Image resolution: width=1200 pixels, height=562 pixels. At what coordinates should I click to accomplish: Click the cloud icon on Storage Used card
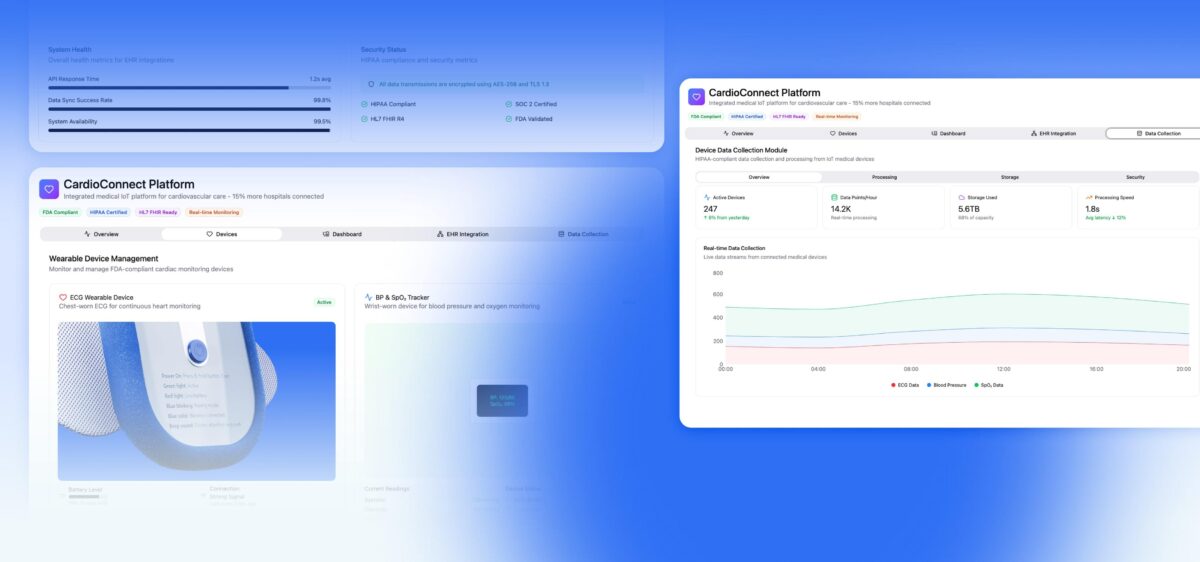tap(961, 197)
